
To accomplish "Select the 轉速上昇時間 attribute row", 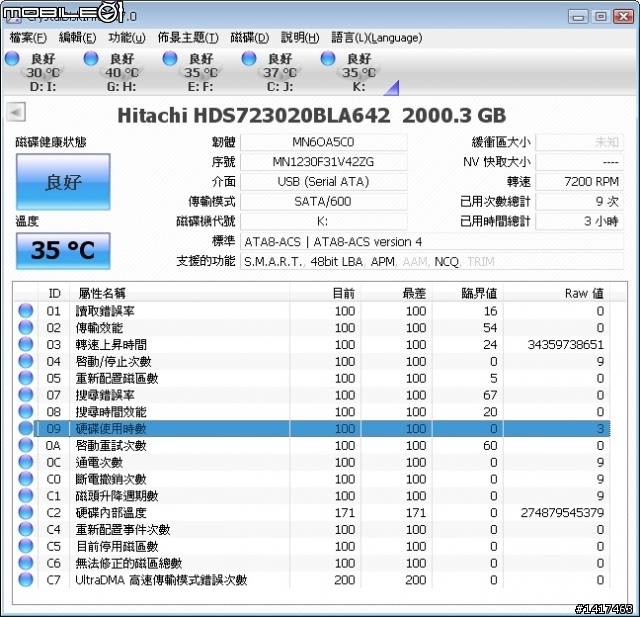I will (x=312, y=344).
